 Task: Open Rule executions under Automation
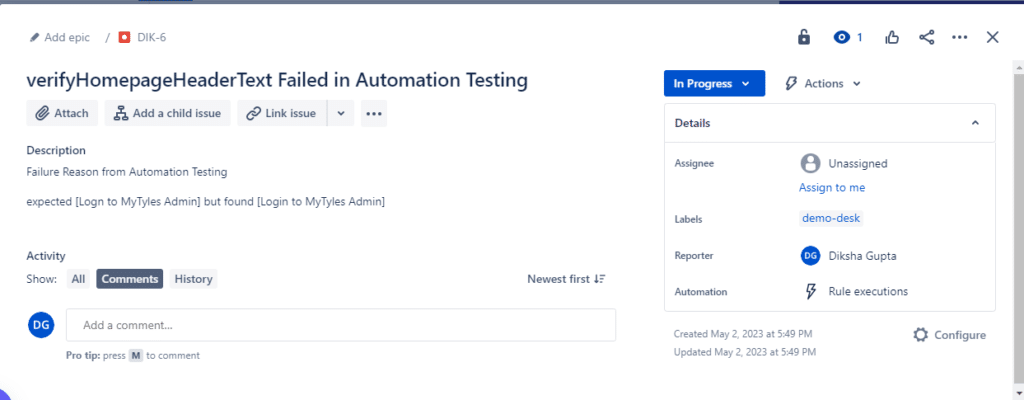pyautogui.click(x=856, y=292)
